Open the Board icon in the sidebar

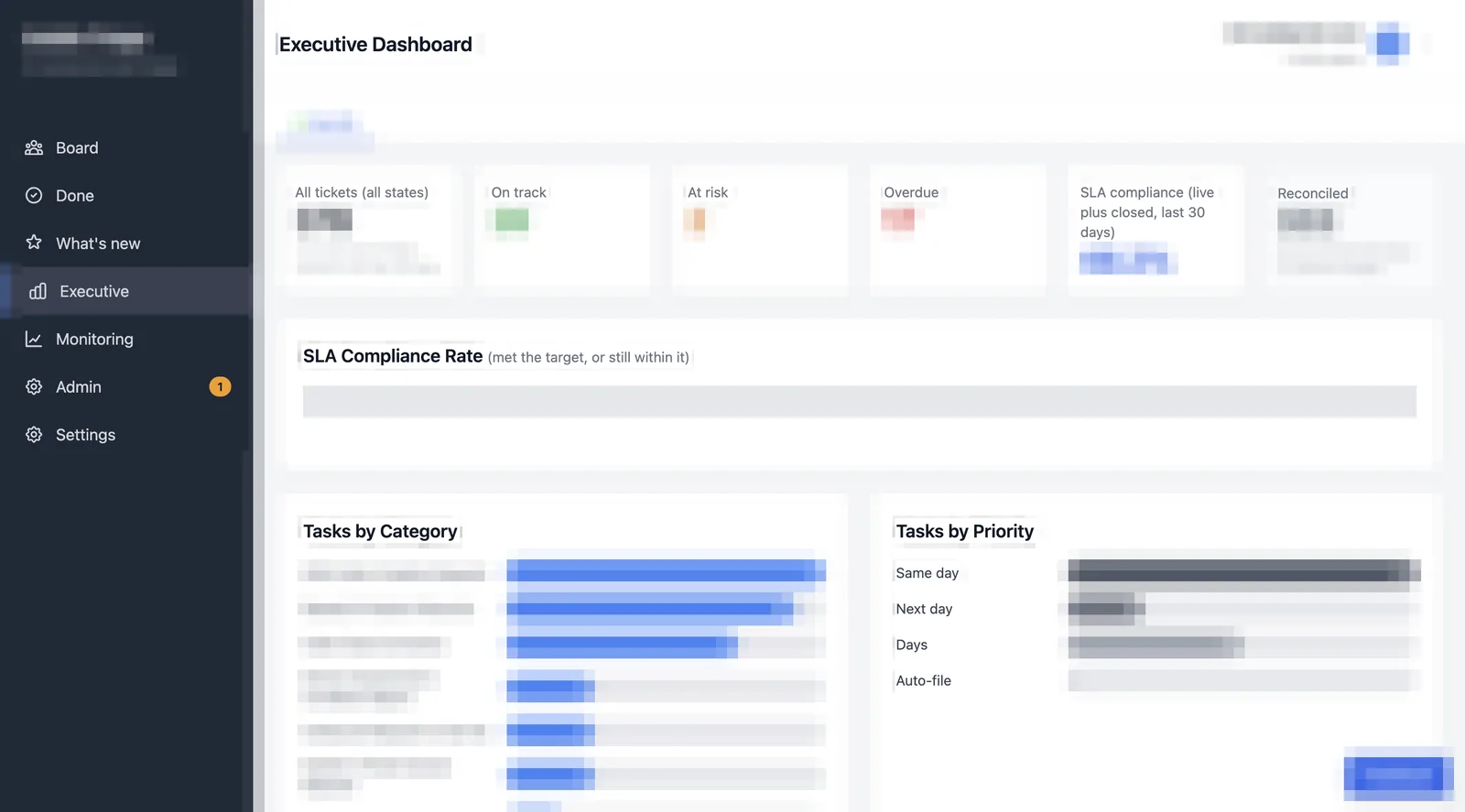34,148
